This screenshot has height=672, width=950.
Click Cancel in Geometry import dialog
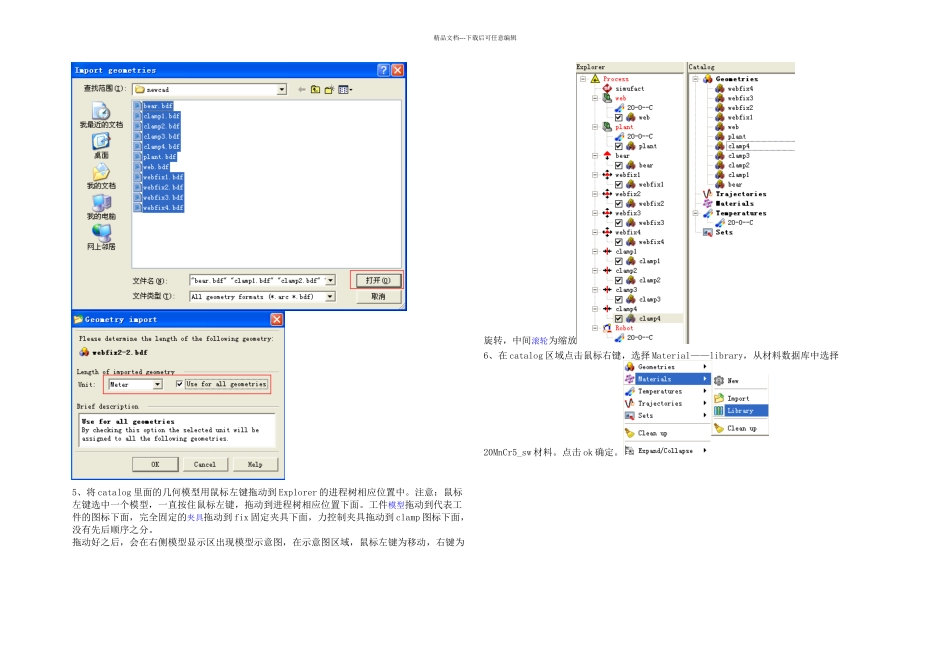pos(205,464)
